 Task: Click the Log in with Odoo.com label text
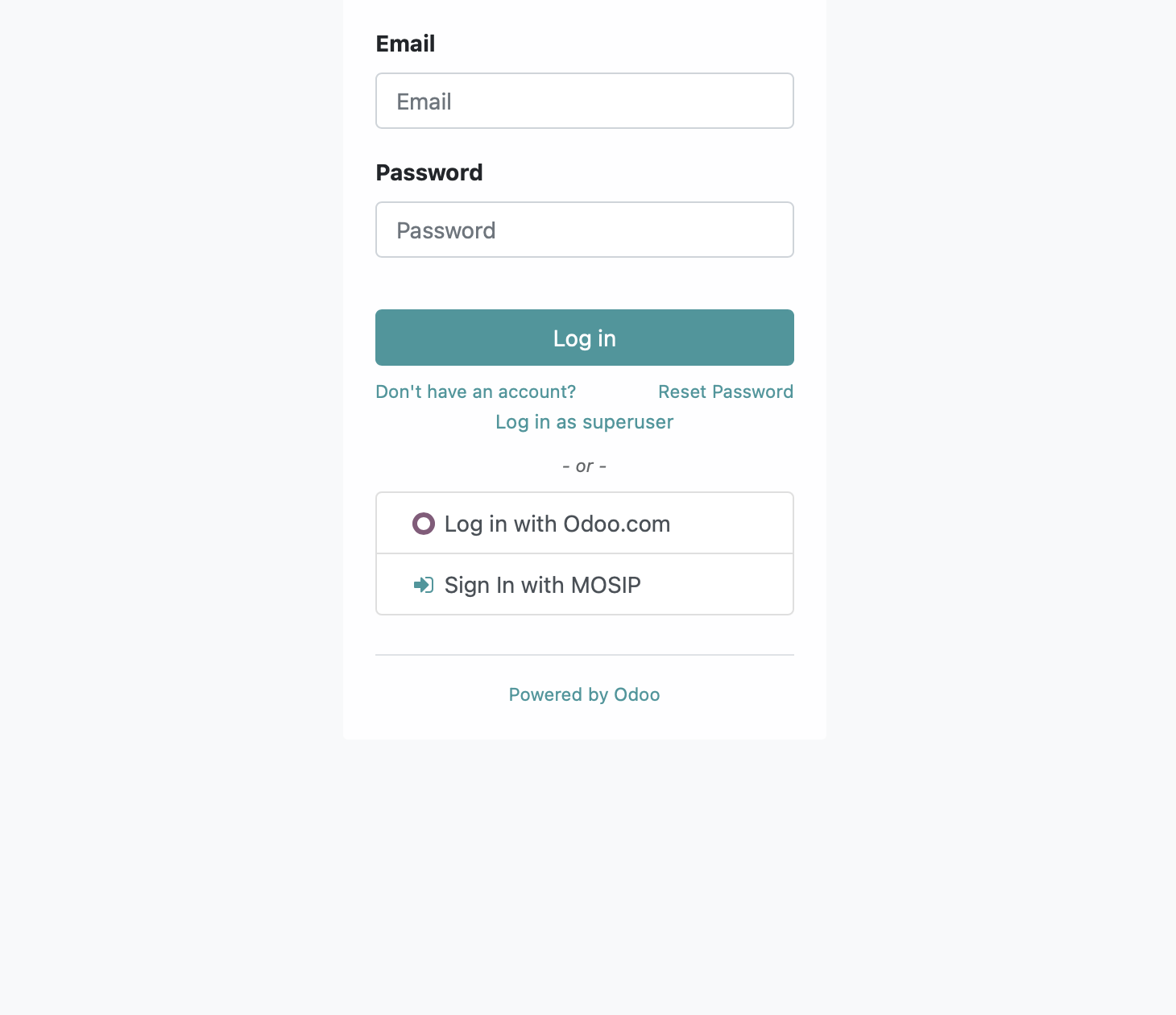[x=557, y=524]
